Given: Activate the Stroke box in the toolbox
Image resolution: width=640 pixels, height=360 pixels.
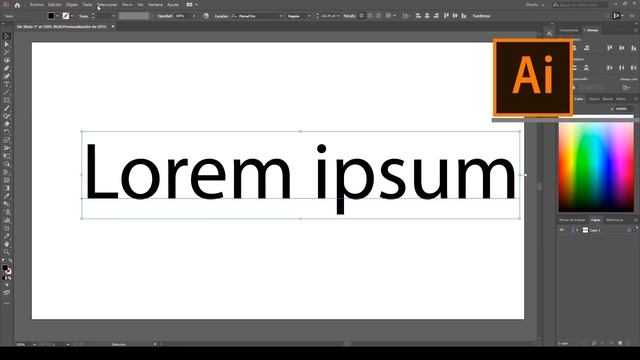Looking at the screenshot, I should point(9,271).
